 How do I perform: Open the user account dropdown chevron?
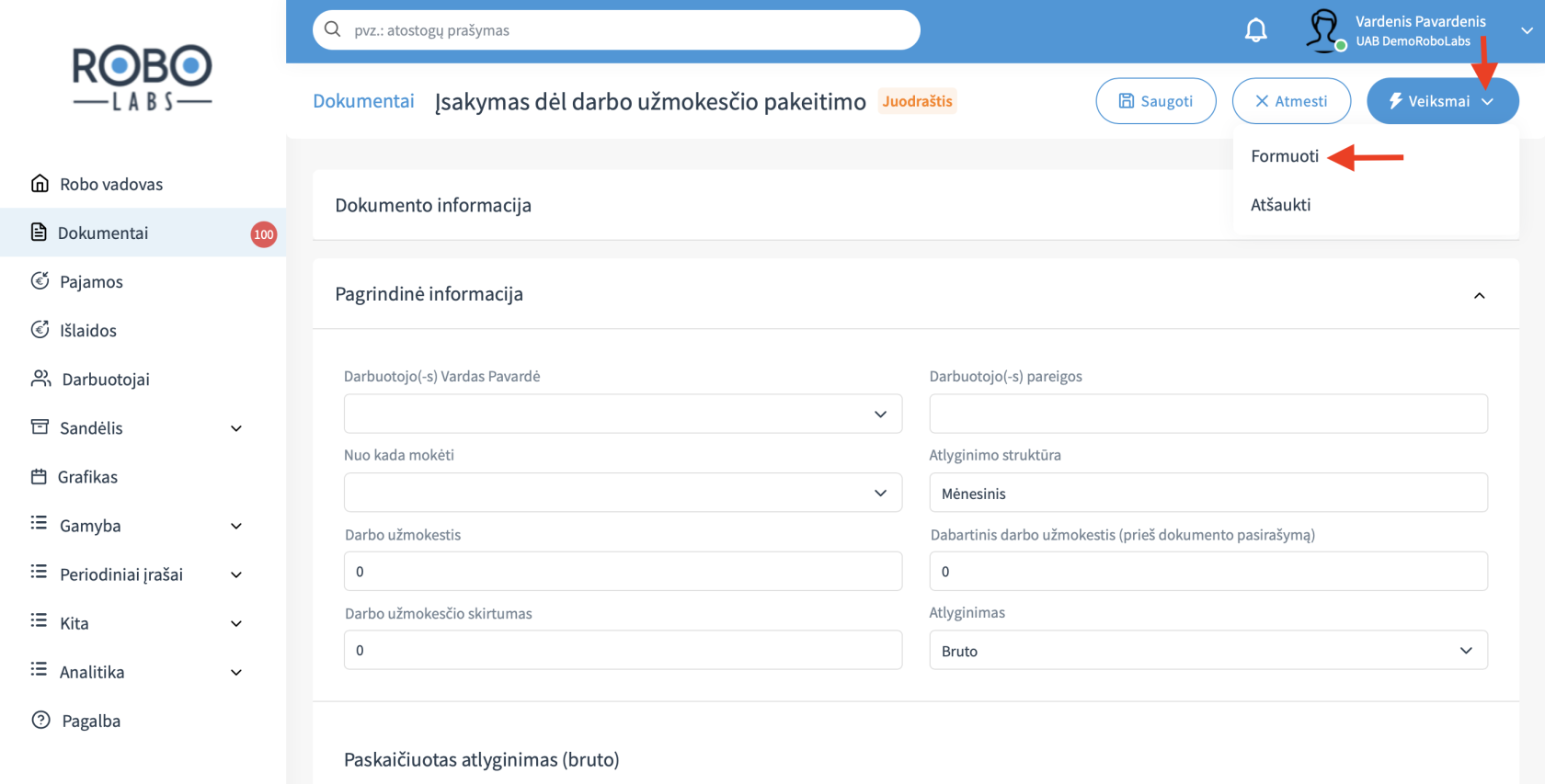click(1527, 30)
